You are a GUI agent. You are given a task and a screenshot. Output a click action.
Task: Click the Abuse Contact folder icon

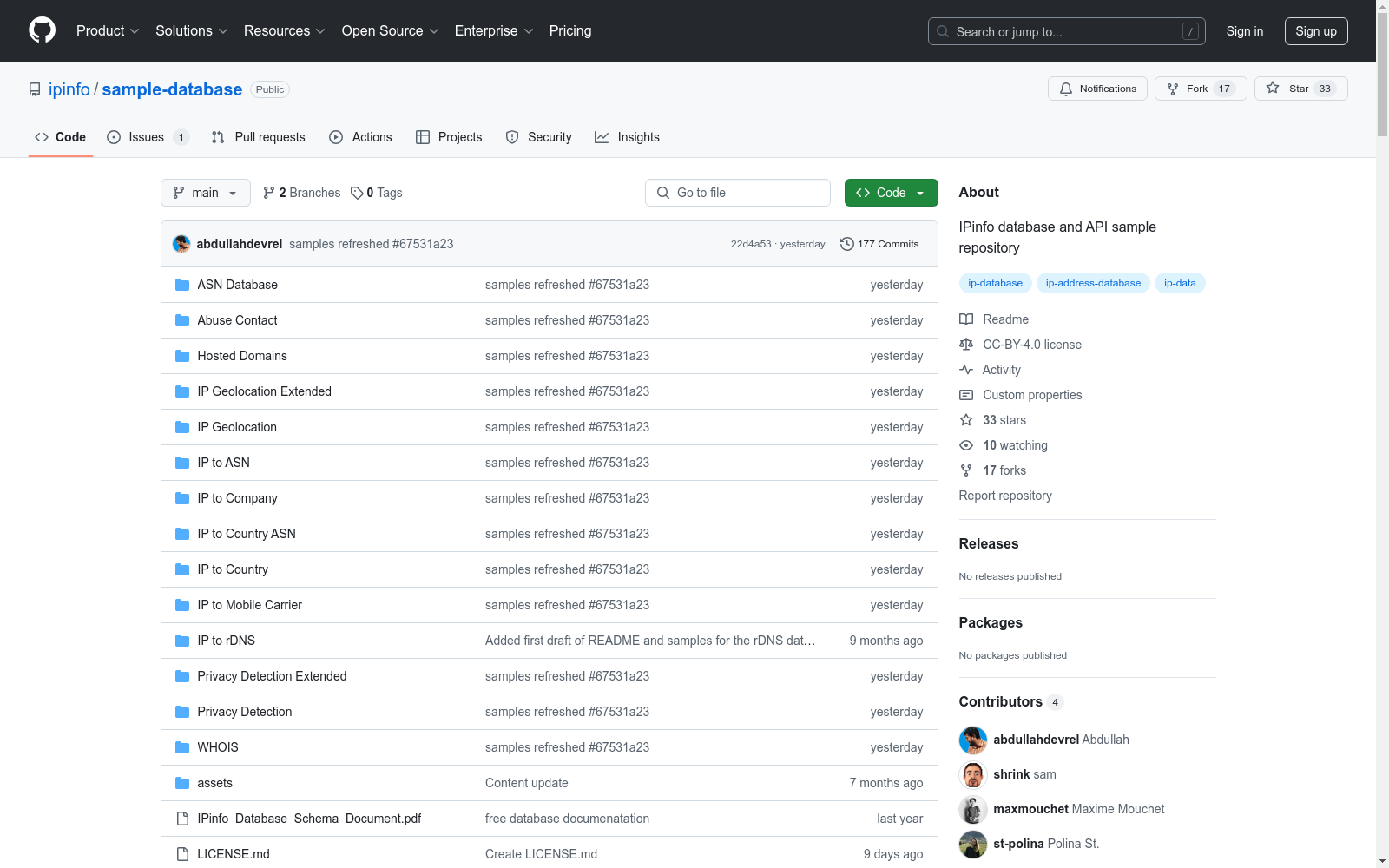(182, 320)
